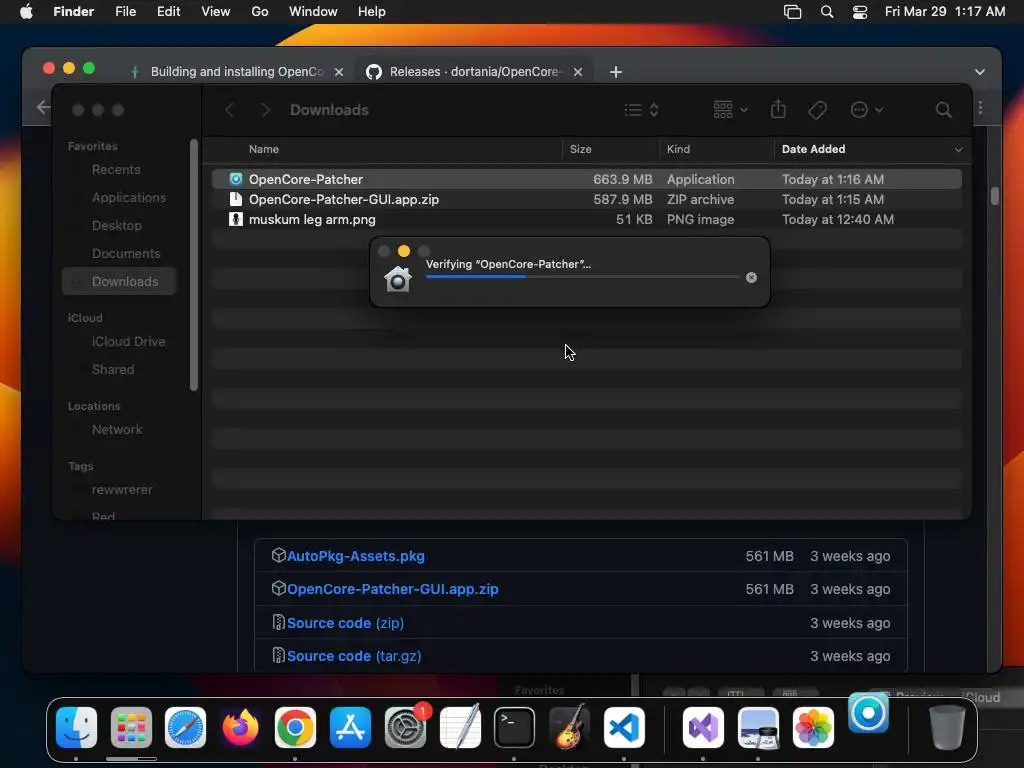
Task: Open Preview from the Dock
Action: tap(758, 727)
